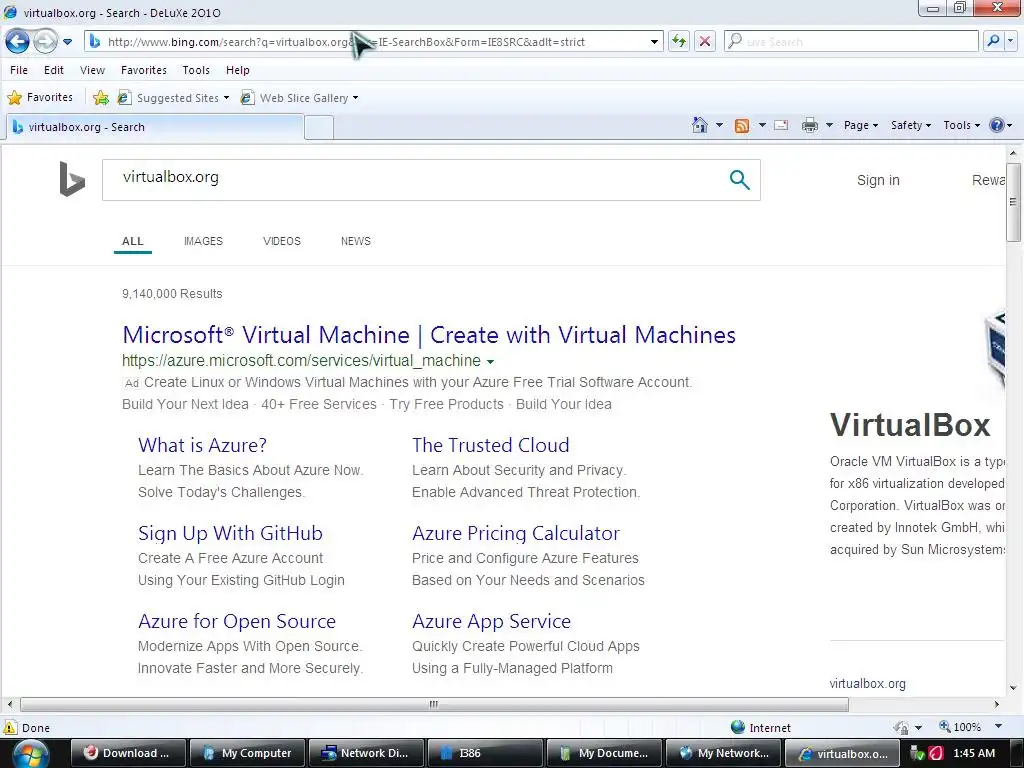Switch to the NEWS tab
The image size is (1024, 768).
click(356, 241)
